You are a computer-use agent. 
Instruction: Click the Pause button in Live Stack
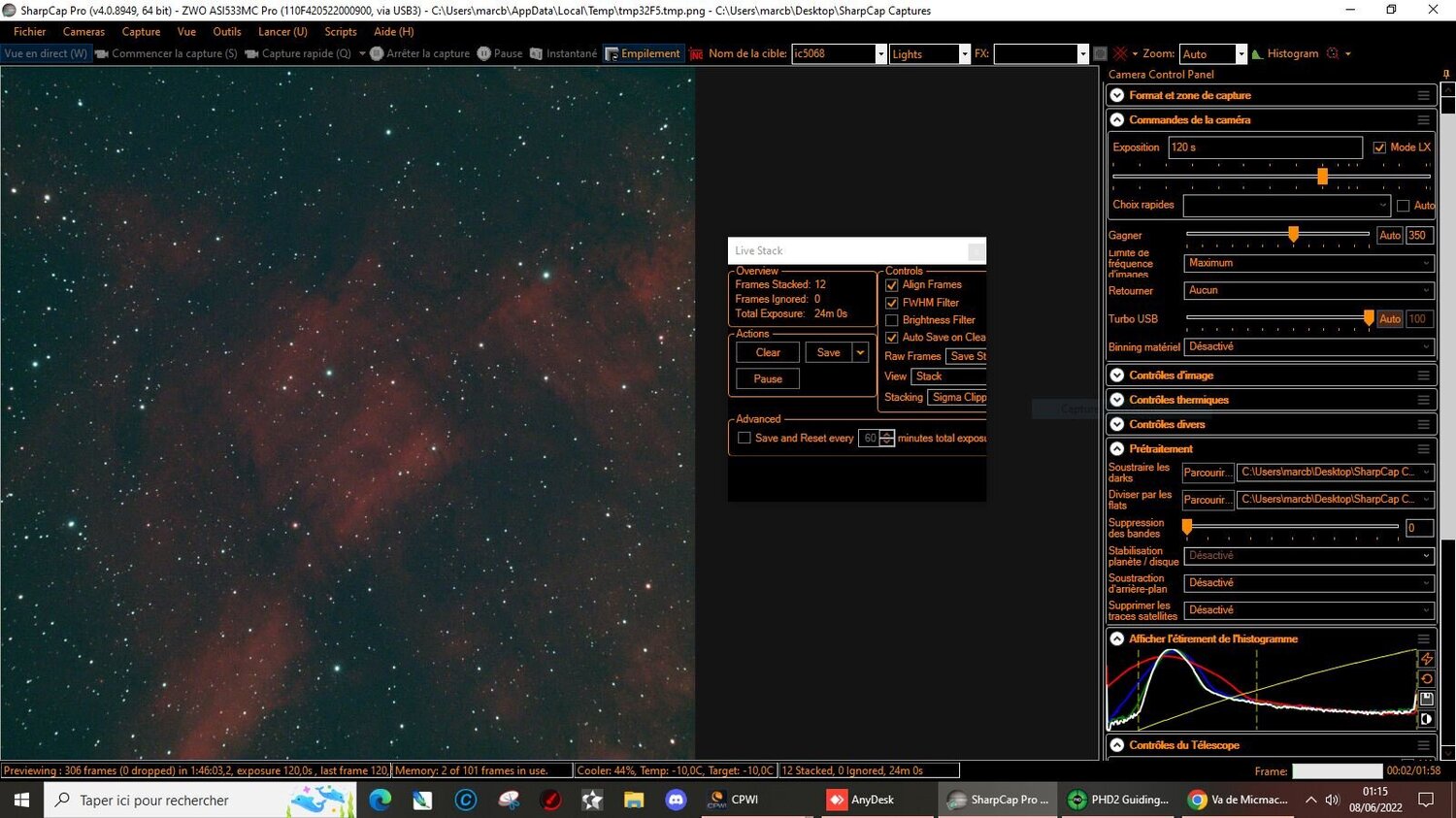pos(768,379)
